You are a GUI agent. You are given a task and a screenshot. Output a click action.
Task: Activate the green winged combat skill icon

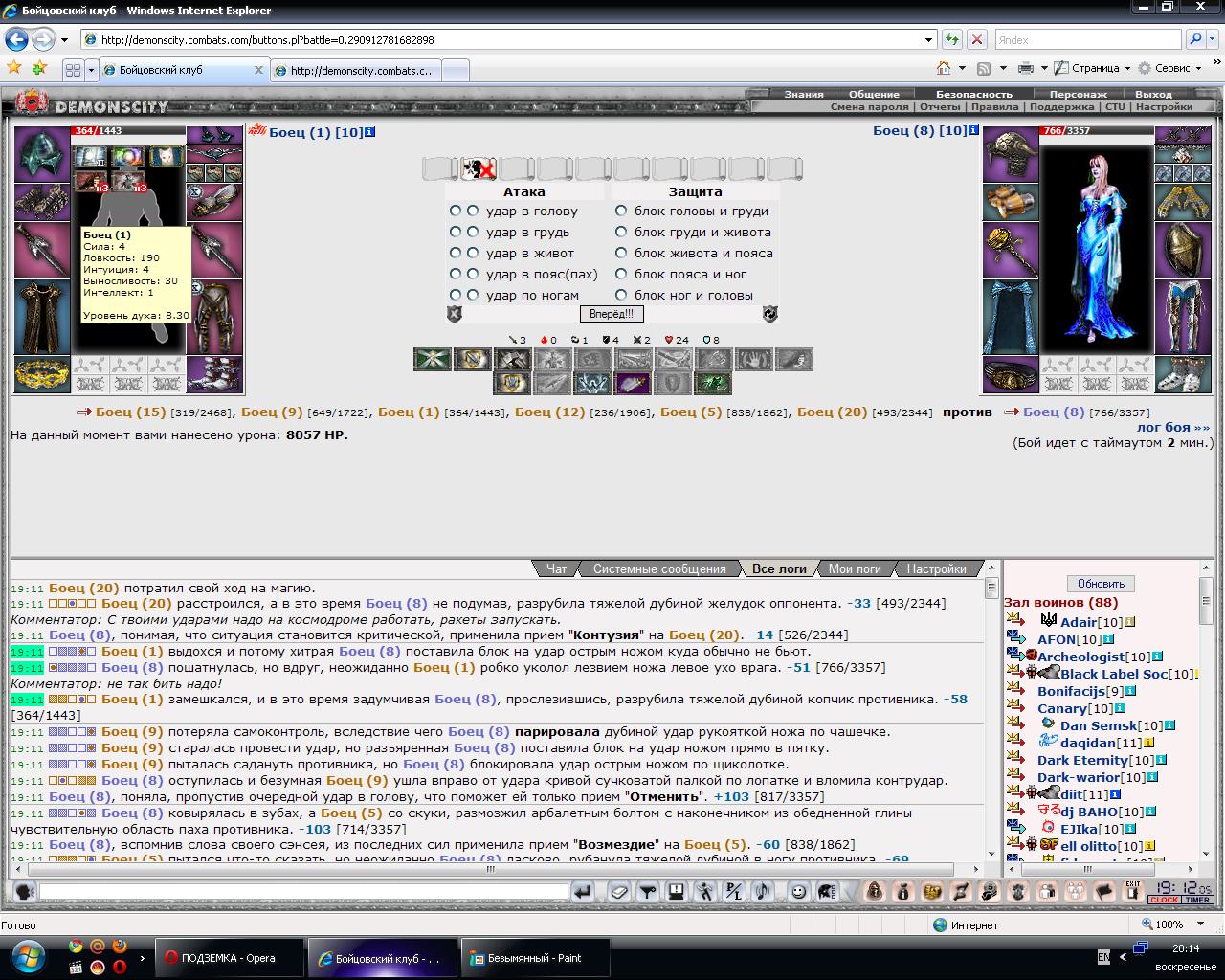click(x=432, y=359)
